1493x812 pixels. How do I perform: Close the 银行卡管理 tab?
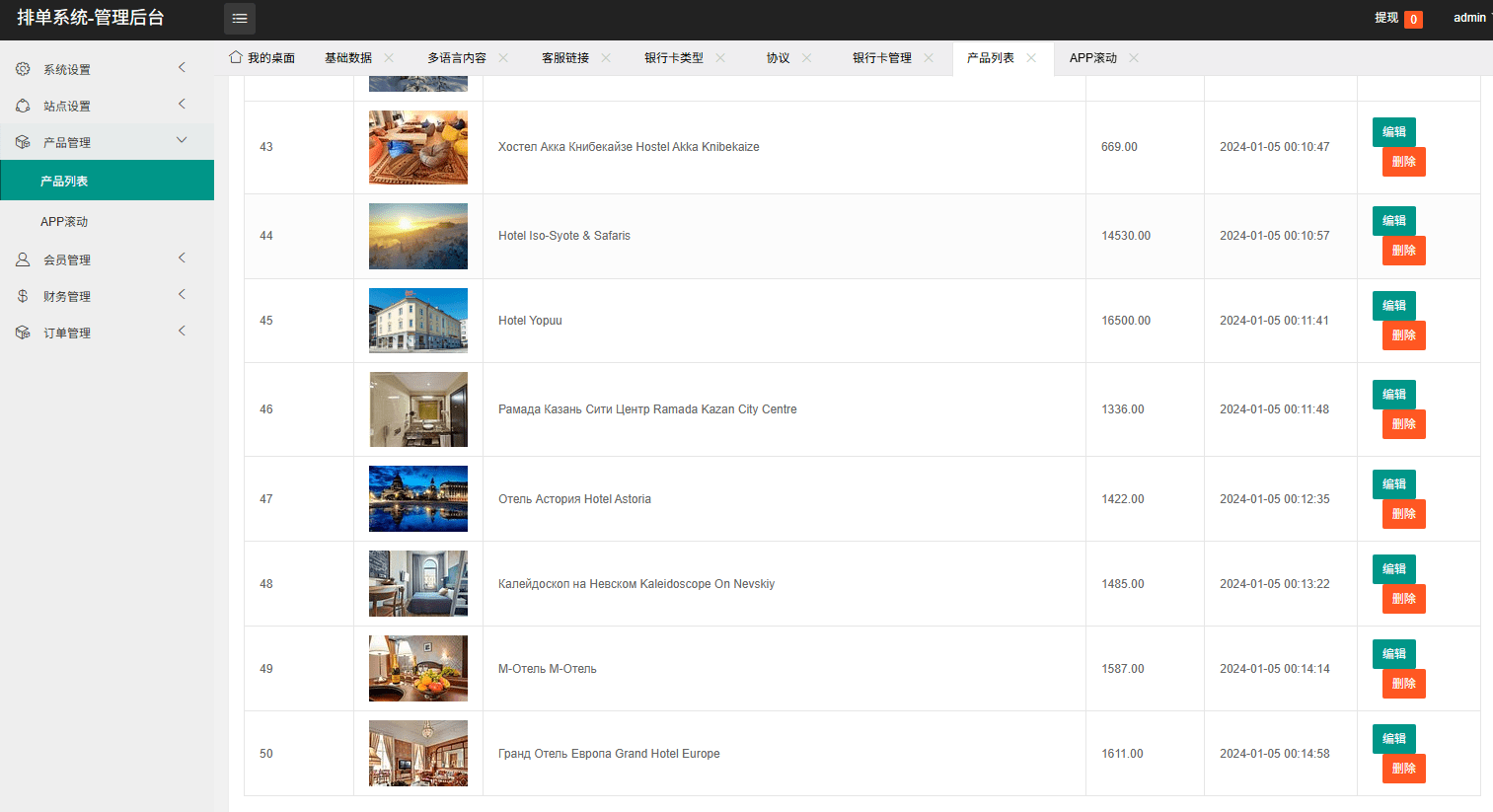click(929, 58)
